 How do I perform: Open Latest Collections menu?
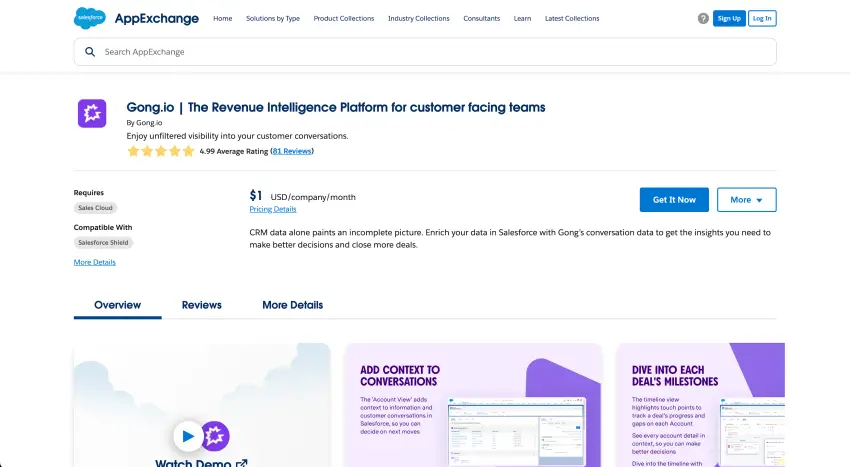click(x=572, y=18)
